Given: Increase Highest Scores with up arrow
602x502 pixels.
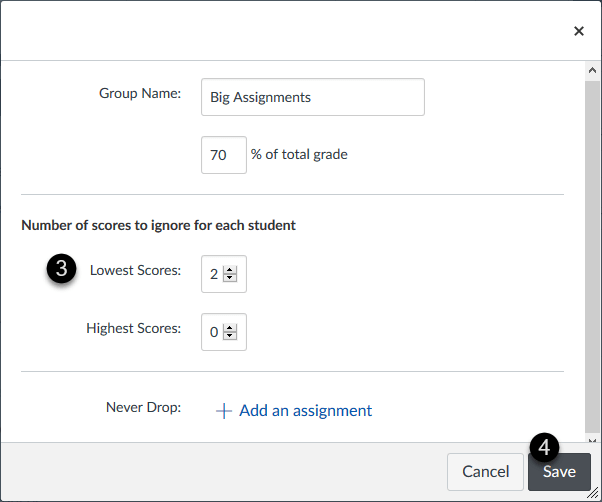Looking at the screenshot, I should (230, 328).
